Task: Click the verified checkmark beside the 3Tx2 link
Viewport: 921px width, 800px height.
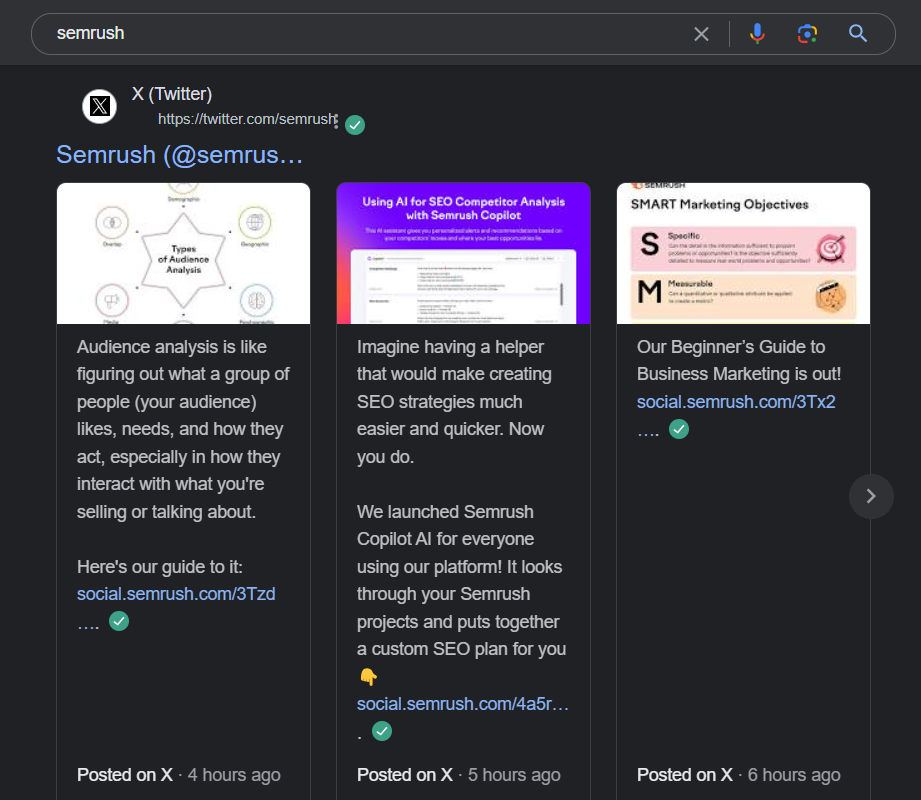Action: pos(678,428)
